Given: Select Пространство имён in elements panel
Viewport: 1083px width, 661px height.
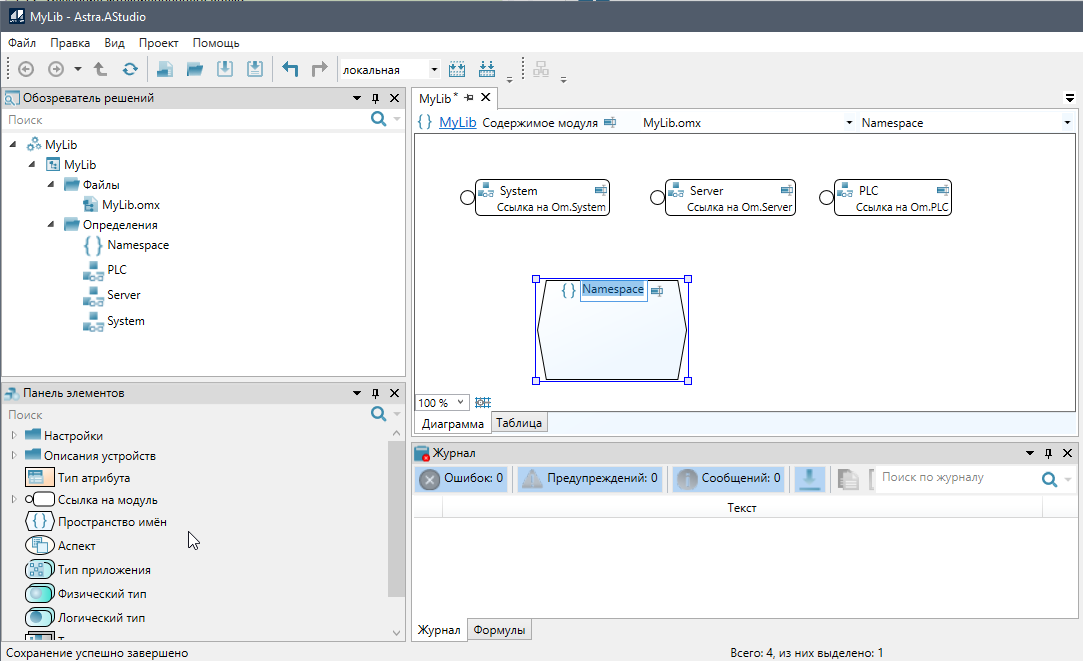Looking at the screenshot, I should coord(112,522).
